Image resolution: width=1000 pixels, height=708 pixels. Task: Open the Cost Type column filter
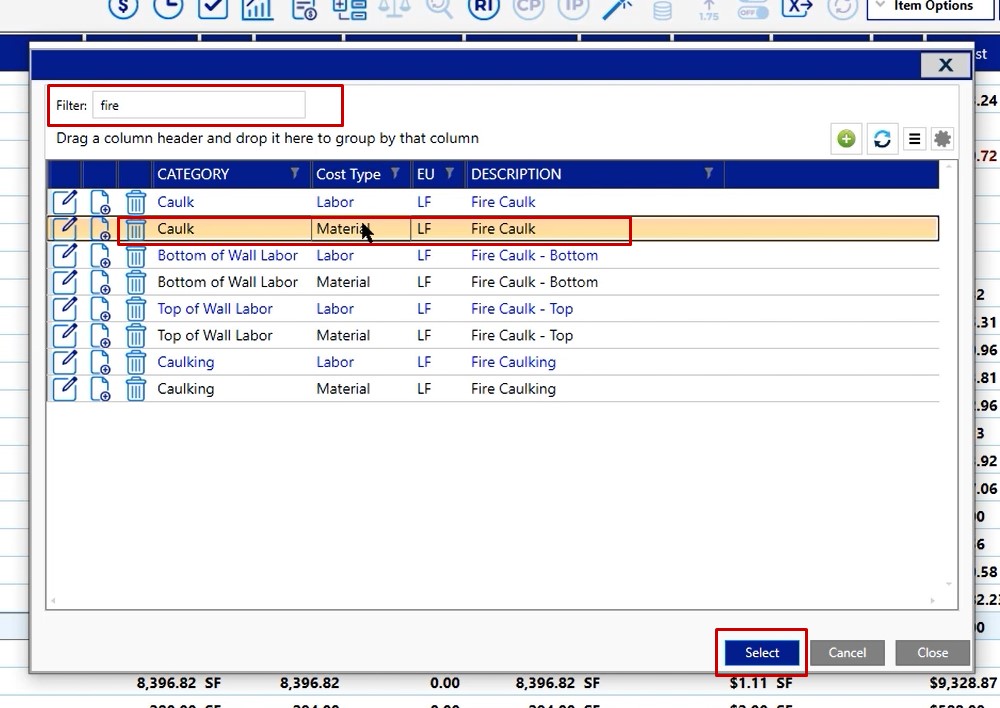pyautogui.click(x=394, y=174)
